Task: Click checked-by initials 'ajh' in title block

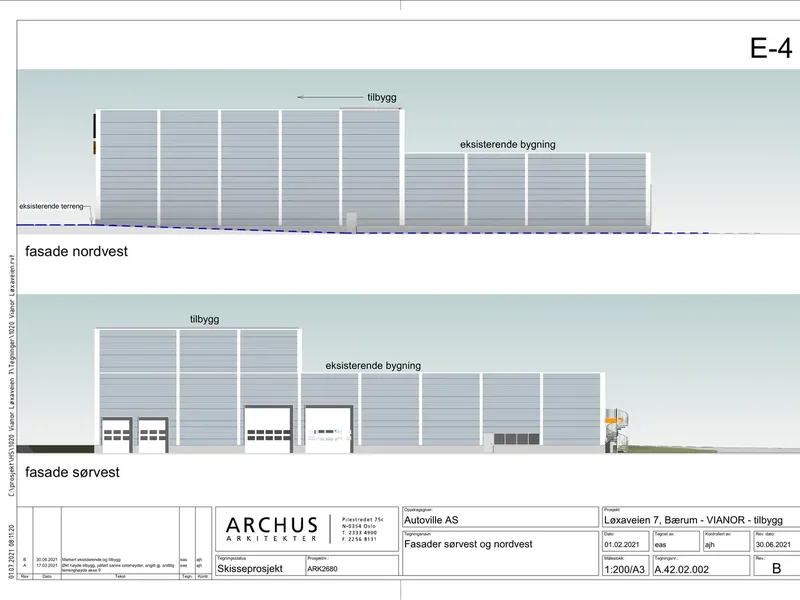Action: click(710, 544)
